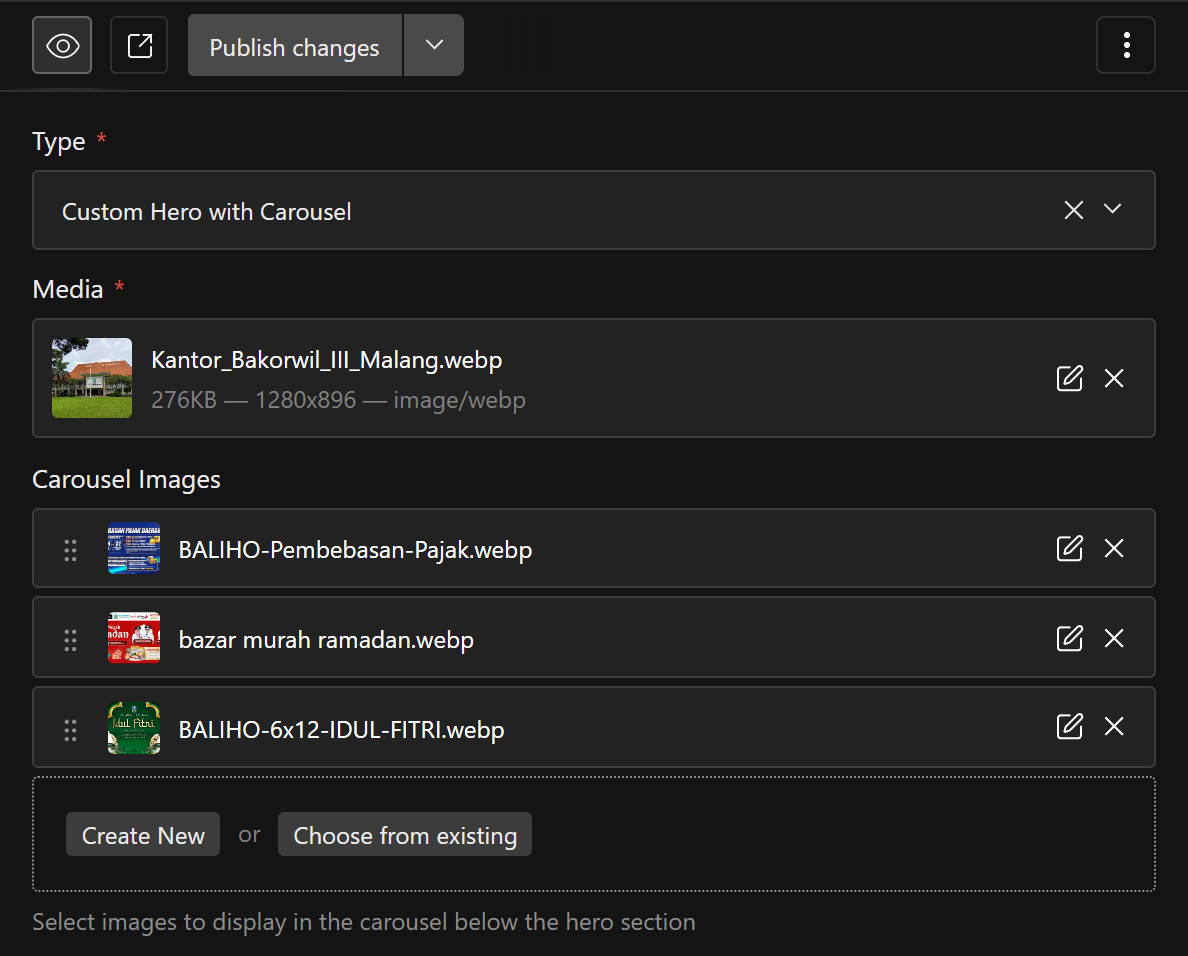Select the BALIHO-Pembebasan-Pajak.webp filename text

click(355, 550)
